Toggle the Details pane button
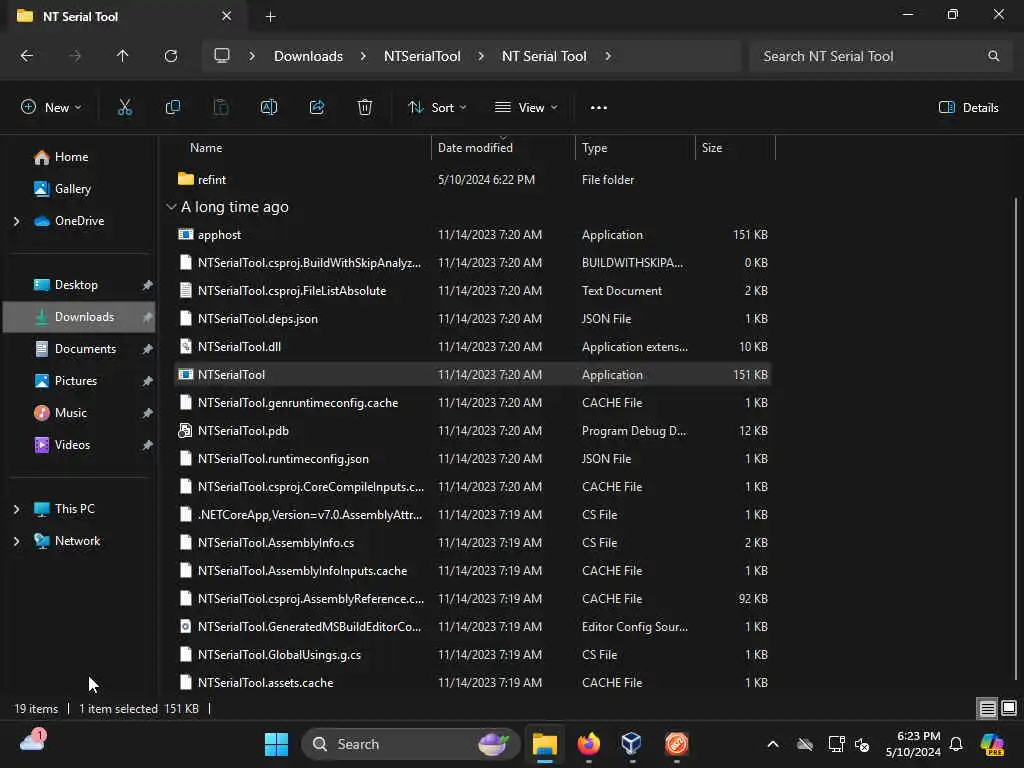Screen dimensions: 1024x768 [968, 108]
